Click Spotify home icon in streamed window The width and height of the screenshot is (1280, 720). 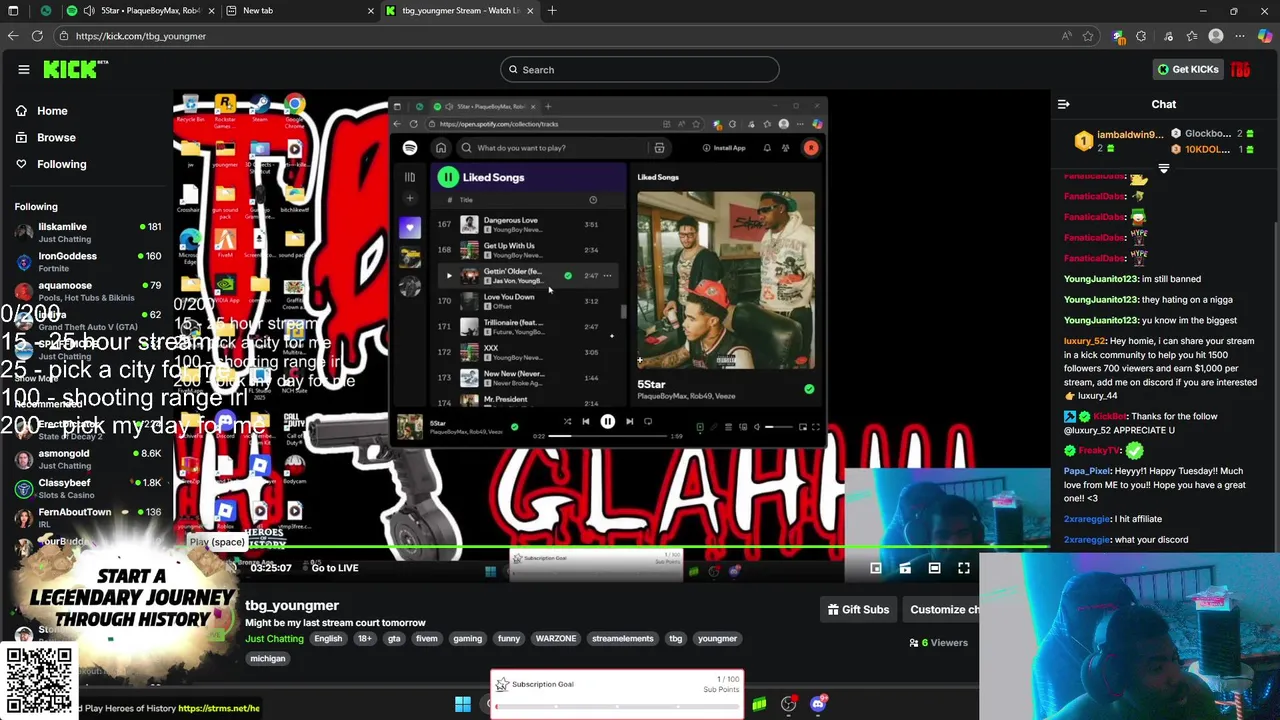coord(441,148)
